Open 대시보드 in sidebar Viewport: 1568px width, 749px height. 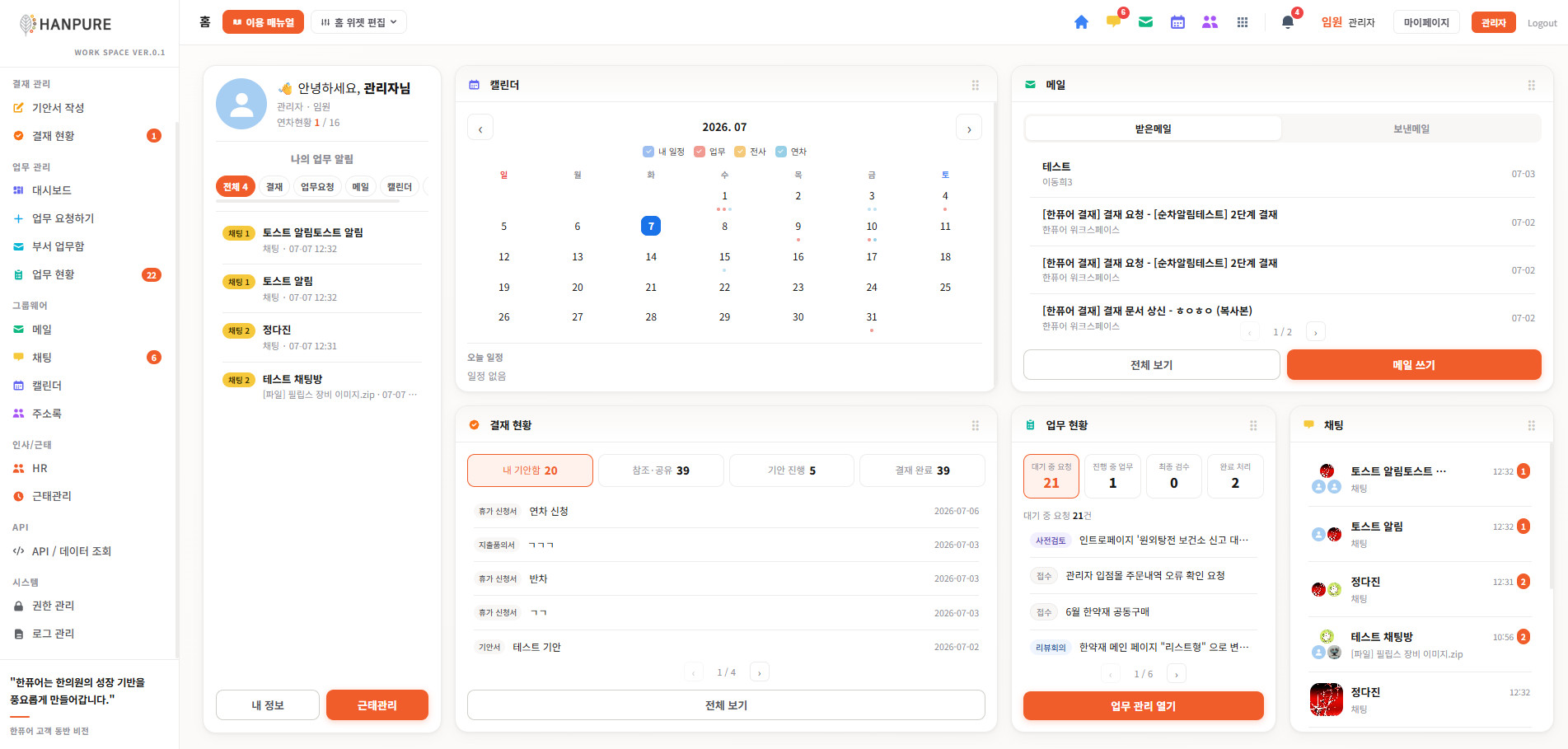tap(87, 190)
